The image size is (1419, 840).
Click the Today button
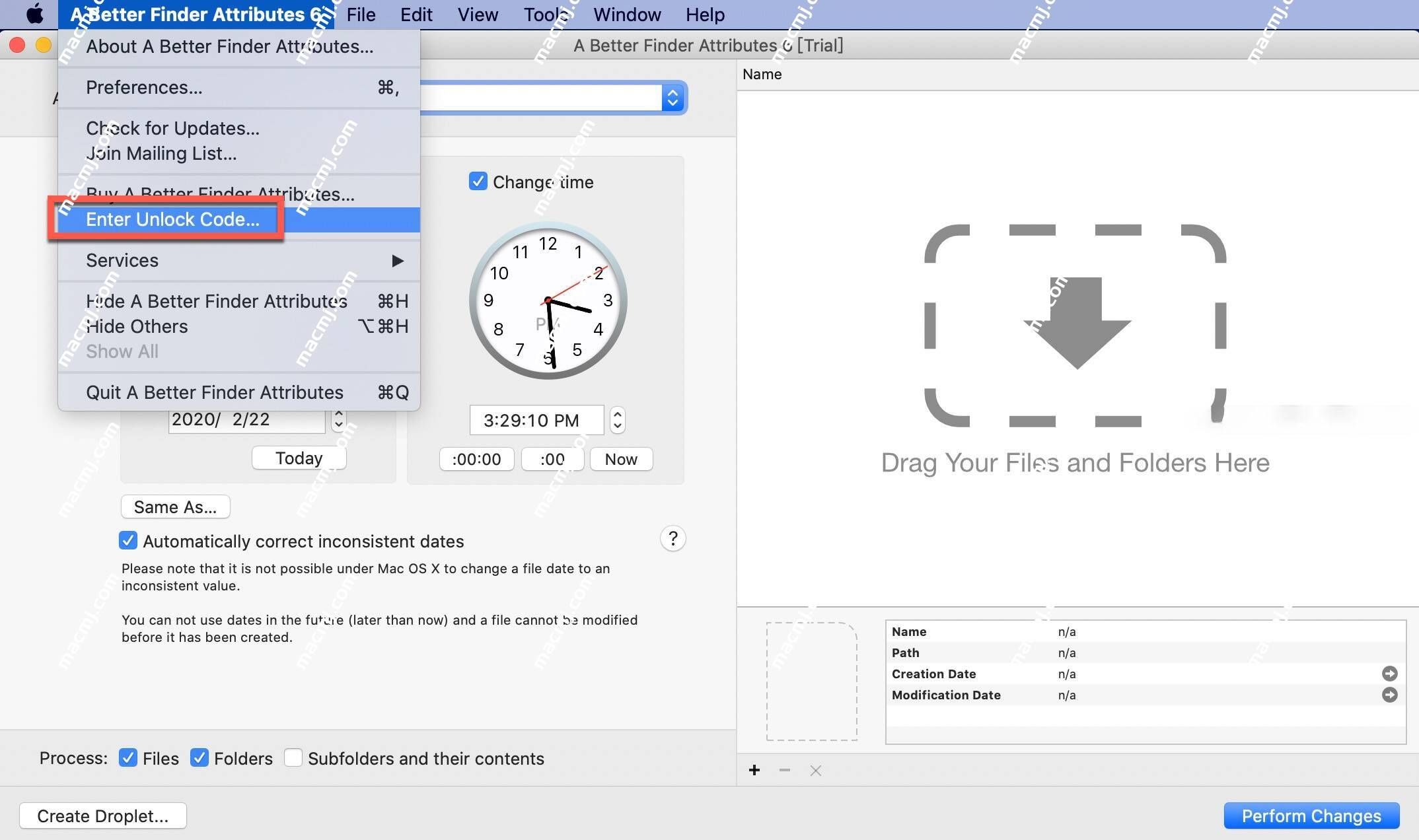click(299, 458)
